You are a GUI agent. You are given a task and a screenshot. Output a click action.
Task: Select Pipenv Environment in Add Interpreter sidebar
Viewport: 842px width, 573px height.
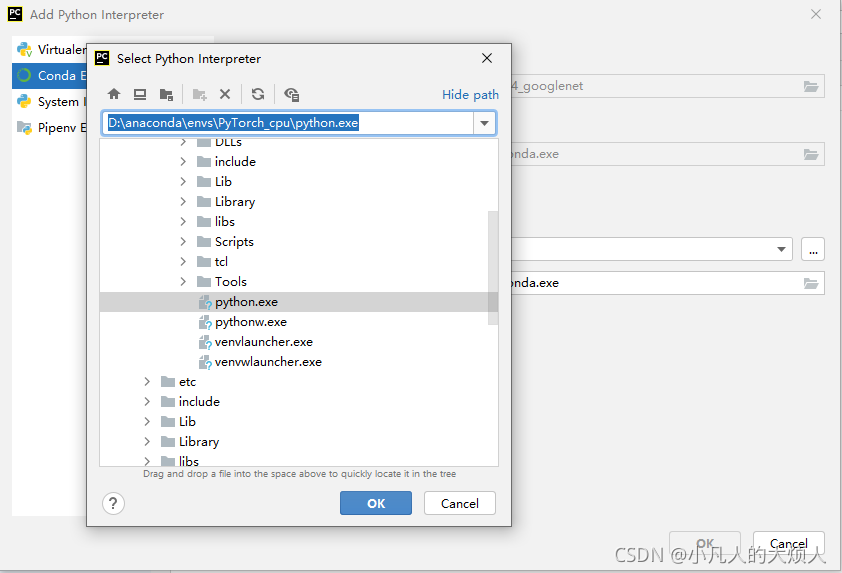pos(49,127)
